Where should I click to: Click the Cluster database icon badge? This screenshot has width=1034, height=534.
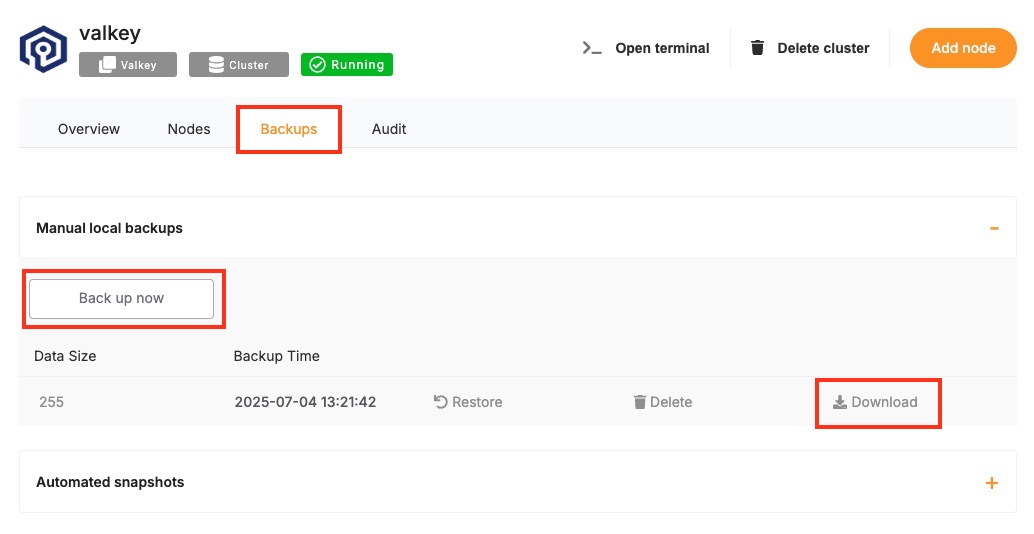tap(239, 65)
